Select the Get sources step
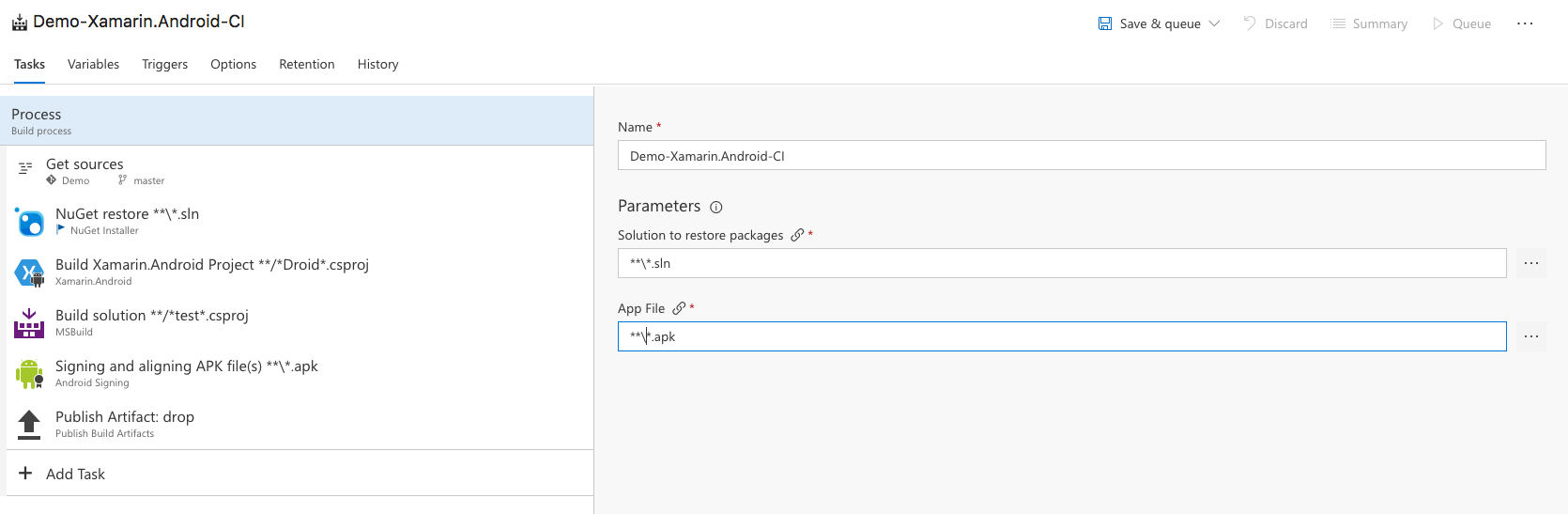This screenshot has width=1568, height=514. [300, 171]
